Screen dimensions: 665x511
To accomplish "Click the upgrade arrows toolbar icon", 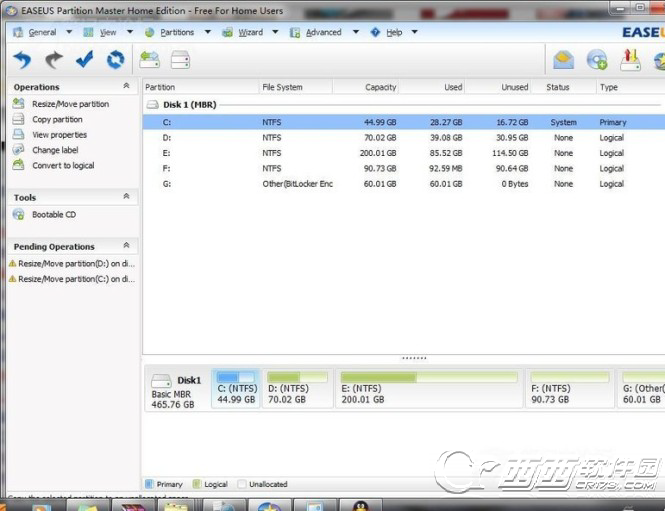I will point(630,60).
